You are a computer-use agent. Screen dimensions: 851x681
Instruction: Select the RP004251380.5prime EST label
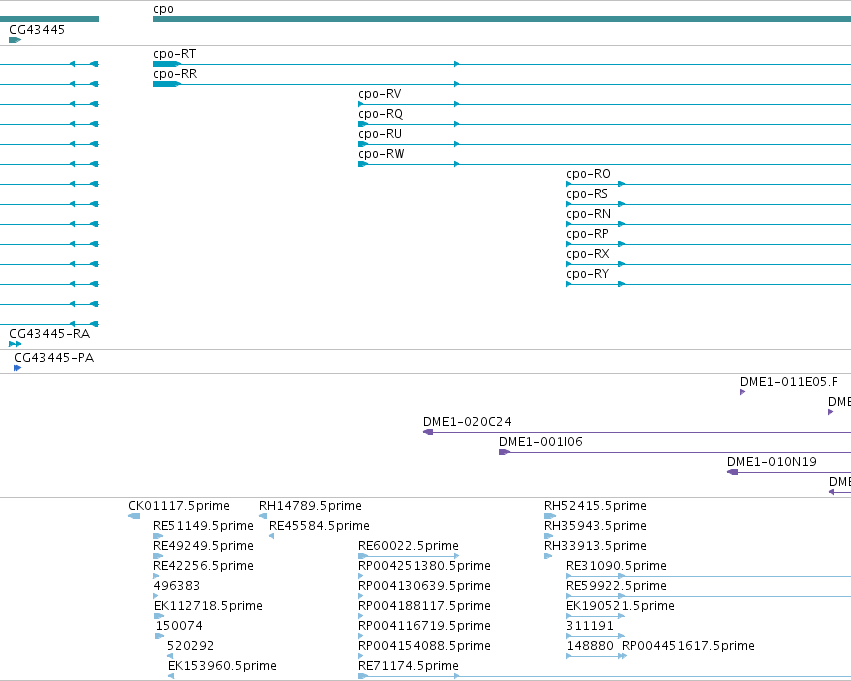[424, 567]
